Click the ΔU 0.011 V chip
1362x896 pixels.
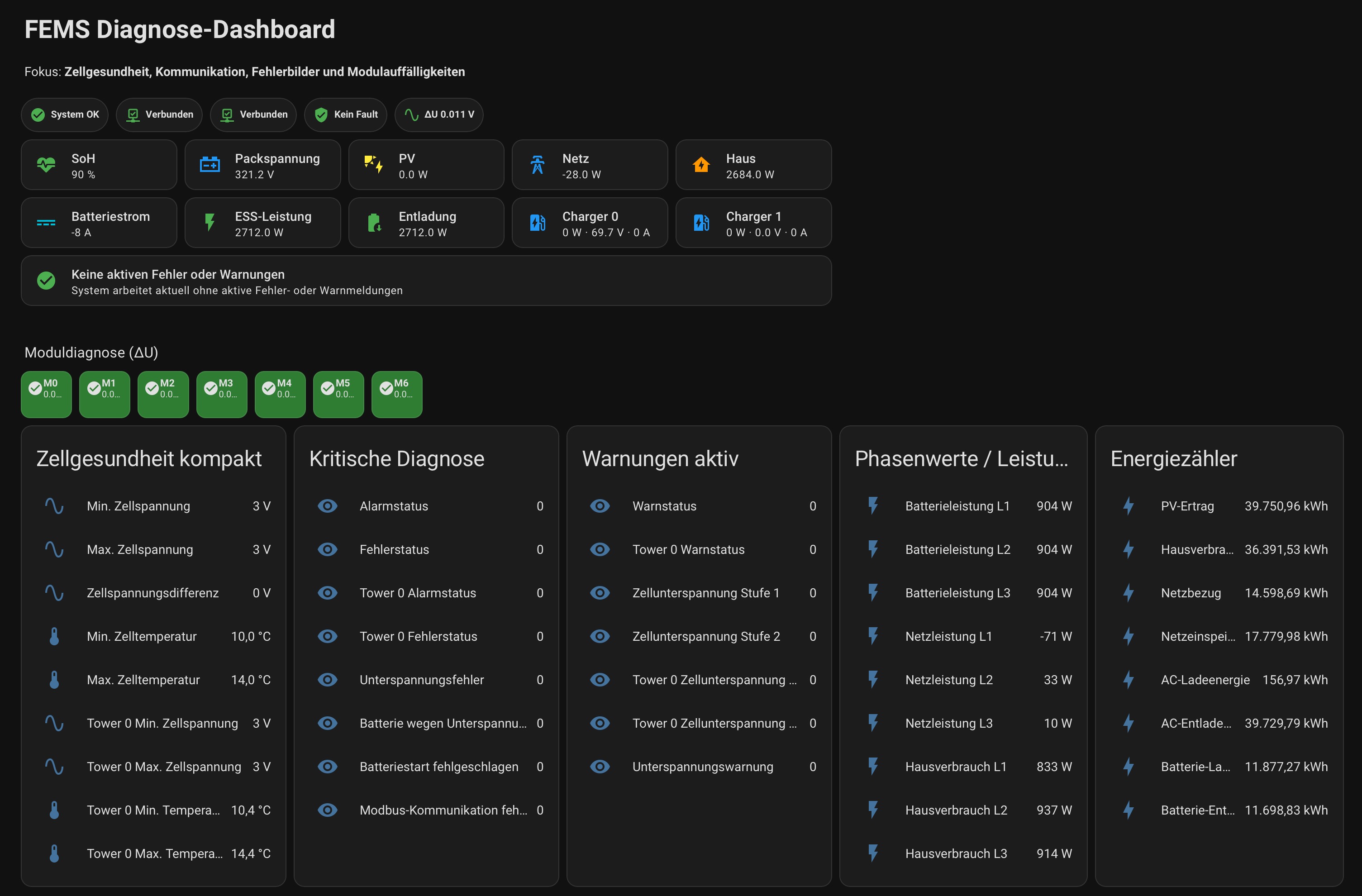coord(439,114)
